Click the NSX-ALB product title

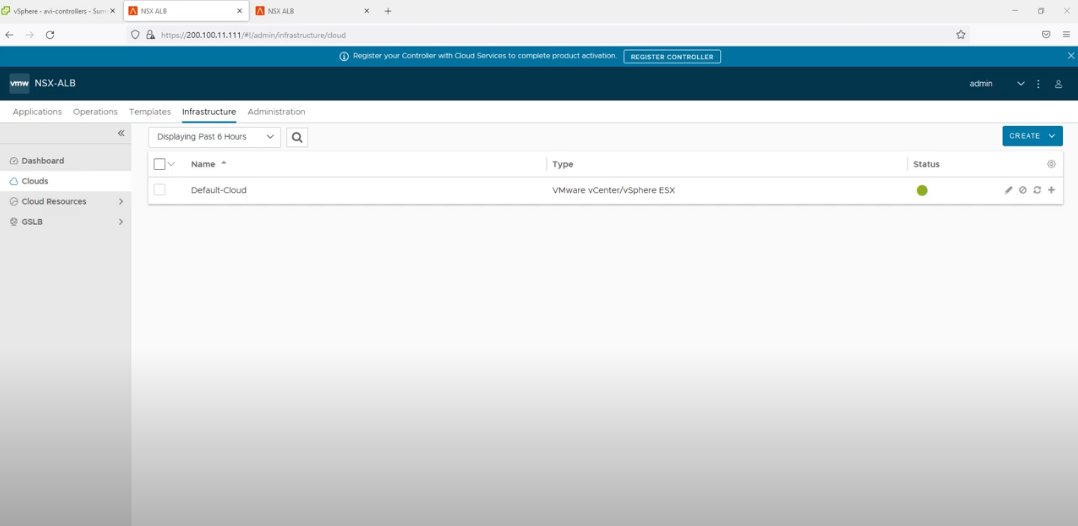pos(55,83)
